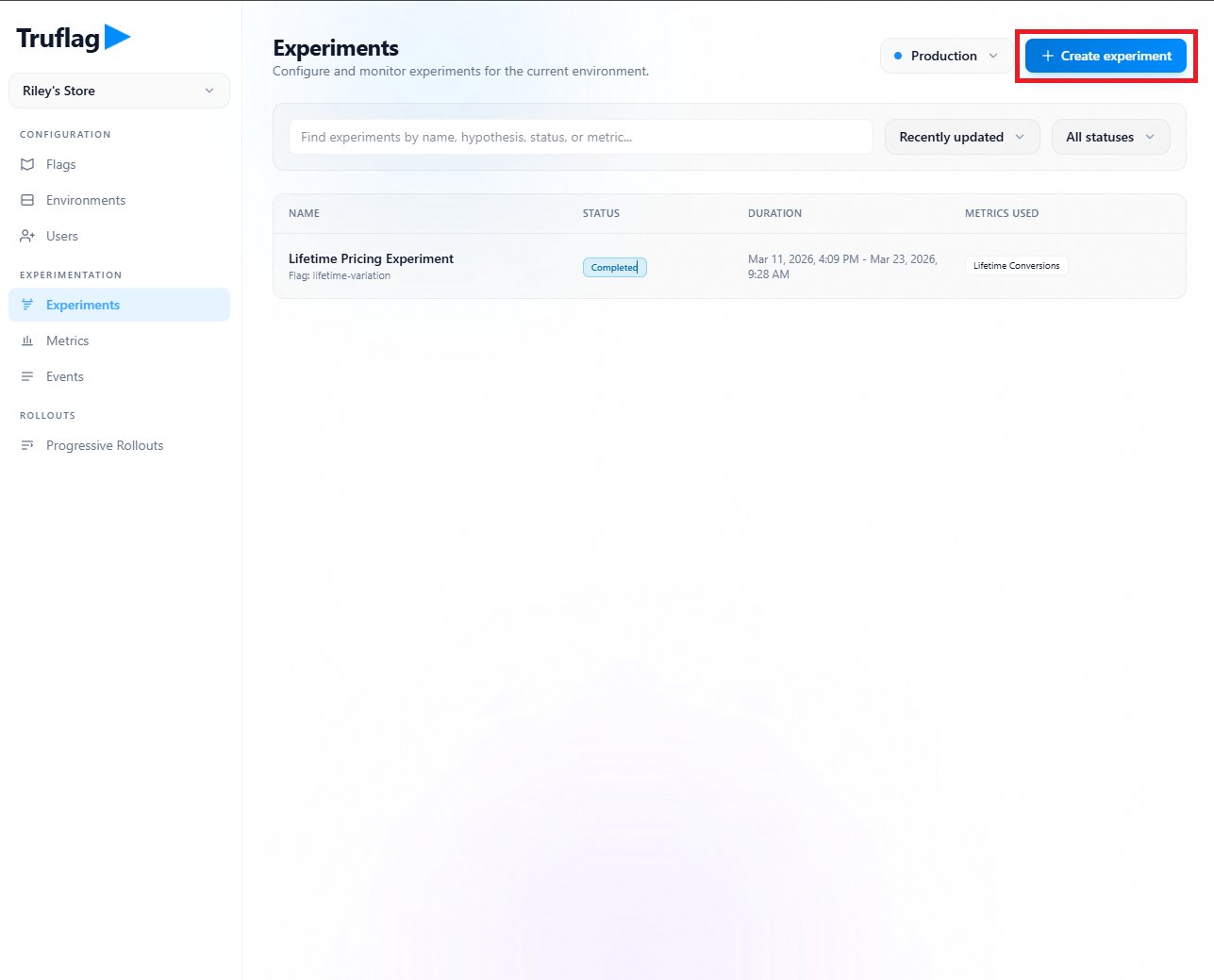
Task: Open Progressive Rollouts in the sidebar
Action: (105, 445)
